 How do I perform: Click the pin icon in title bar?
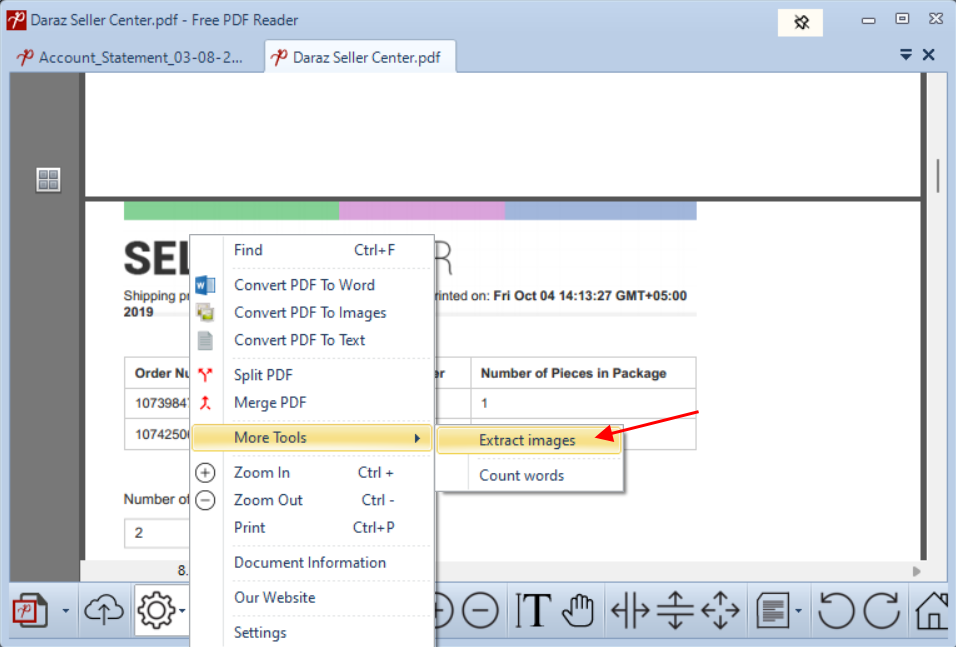(801, 23)
